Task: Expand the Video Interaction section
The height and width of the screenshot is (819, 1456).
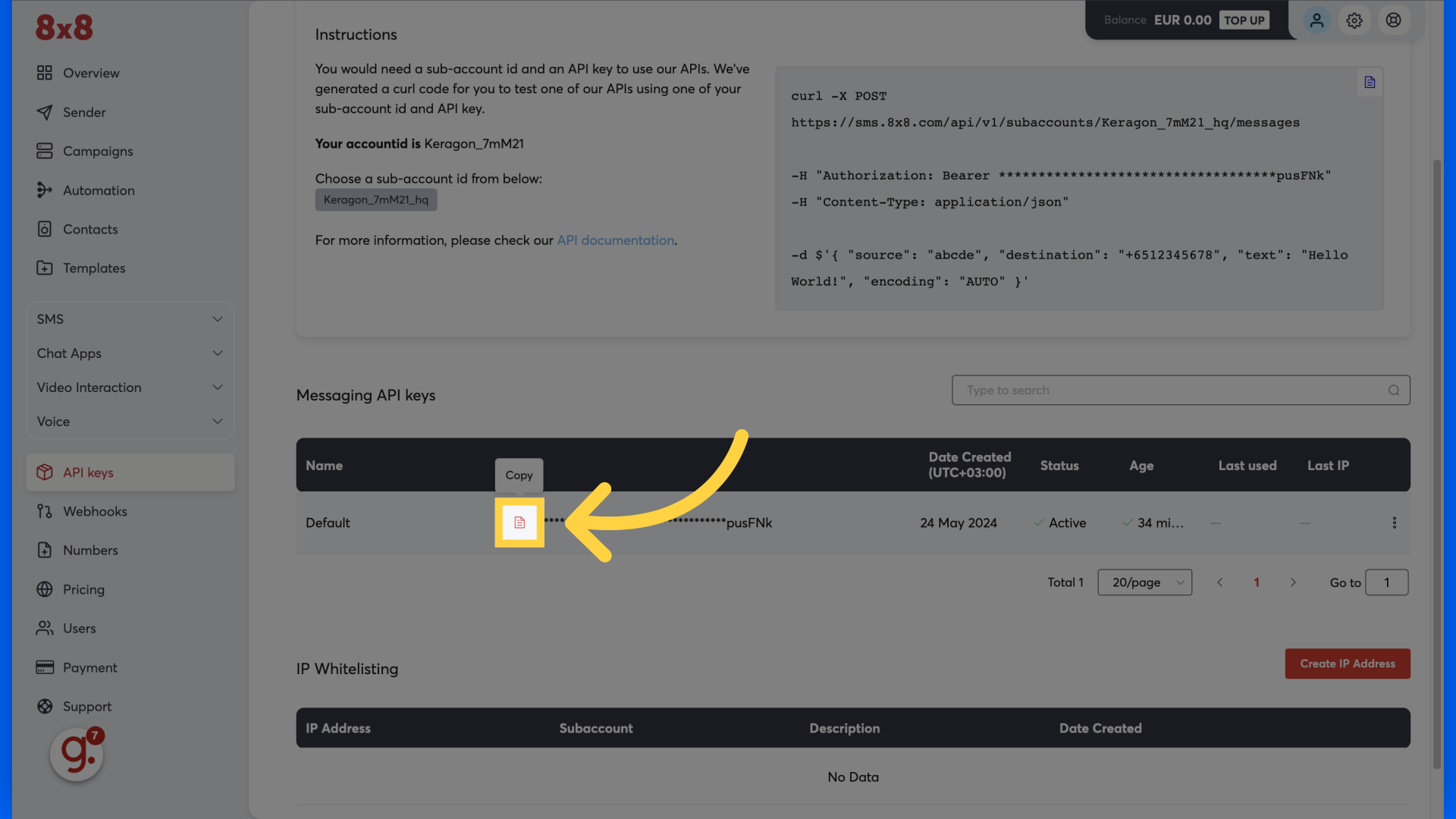Action: tap(130, 388)
